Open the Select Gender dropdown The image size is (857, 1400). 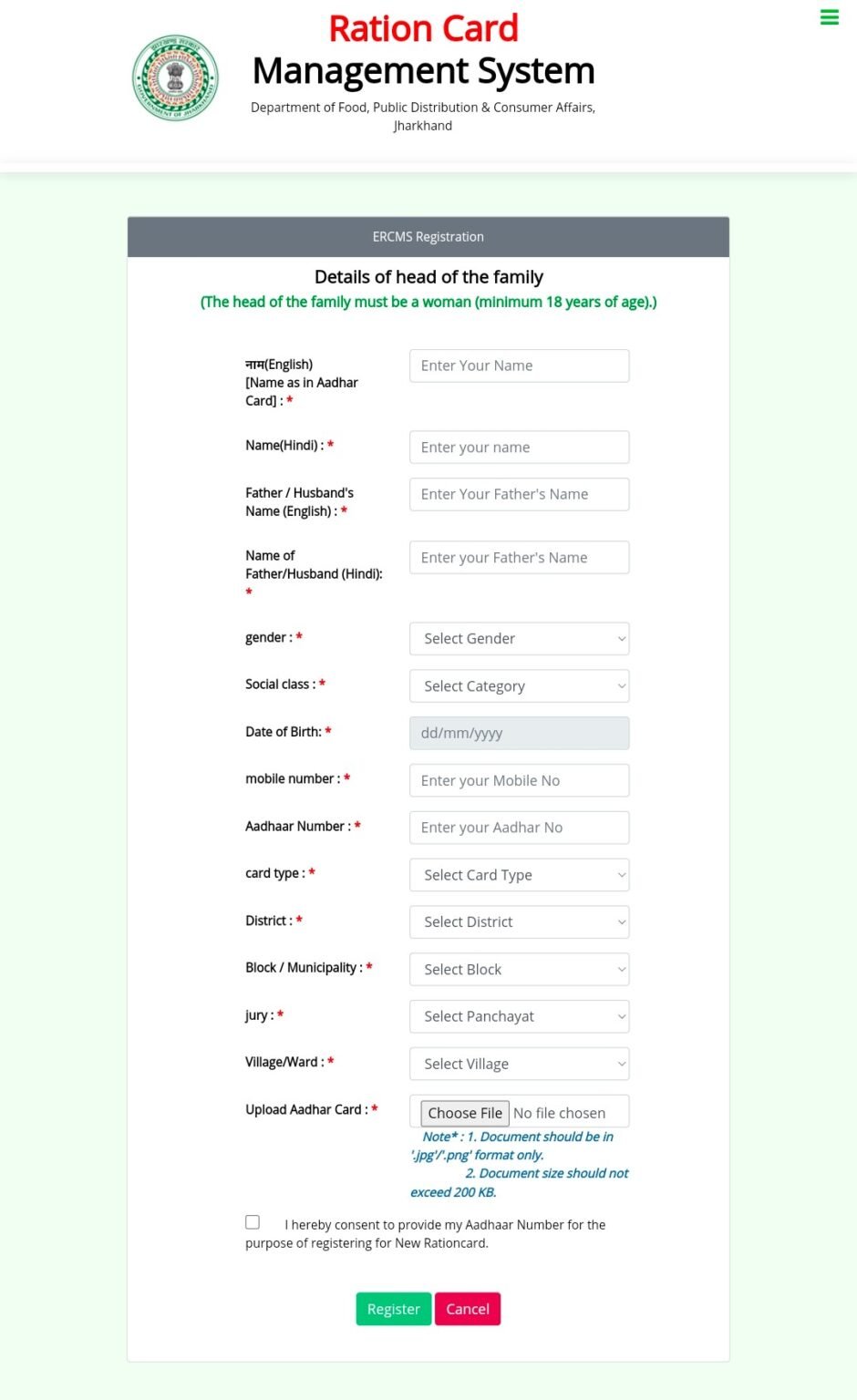click(x=519, y=638)
